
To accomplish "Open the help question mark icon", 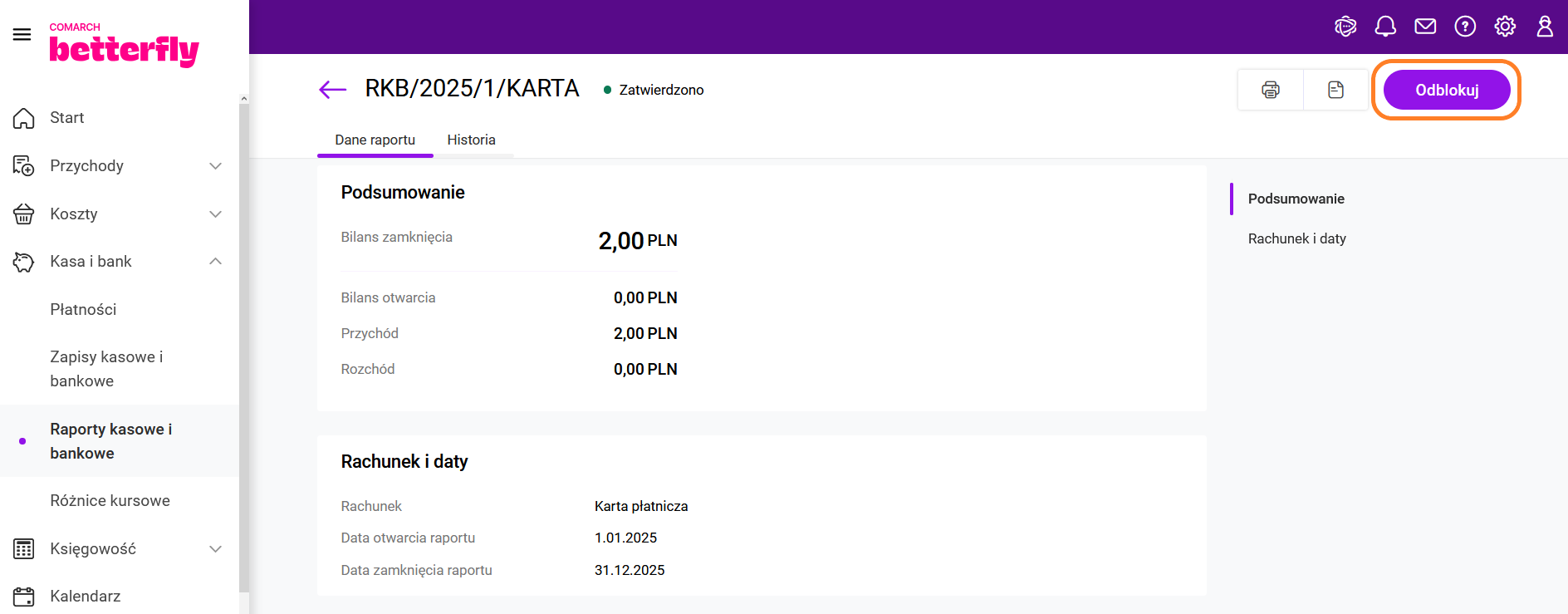I will coord(1465,27).
